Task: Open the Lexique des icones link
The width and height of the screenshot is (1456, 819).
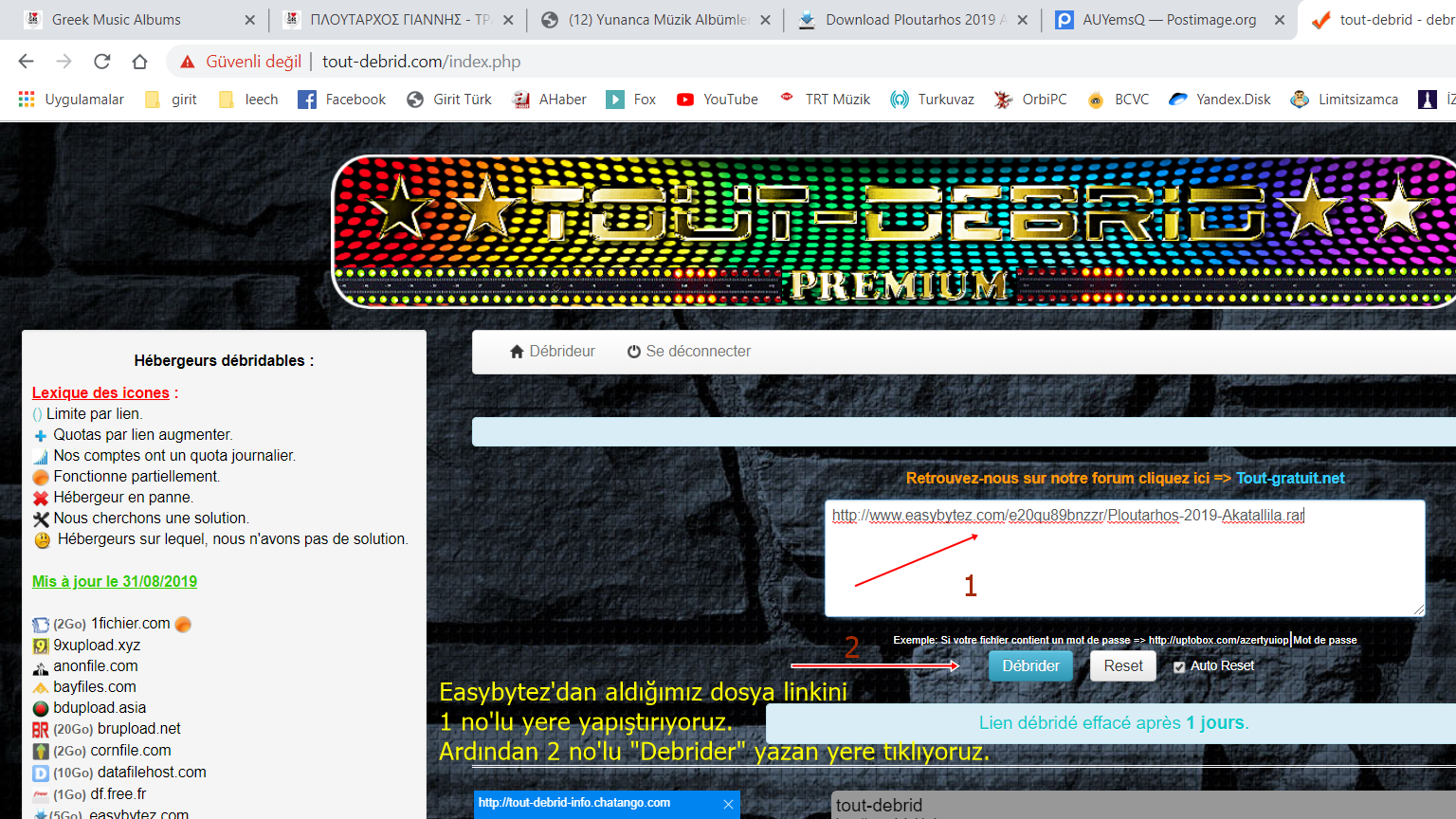Action: tap(100, 392)
